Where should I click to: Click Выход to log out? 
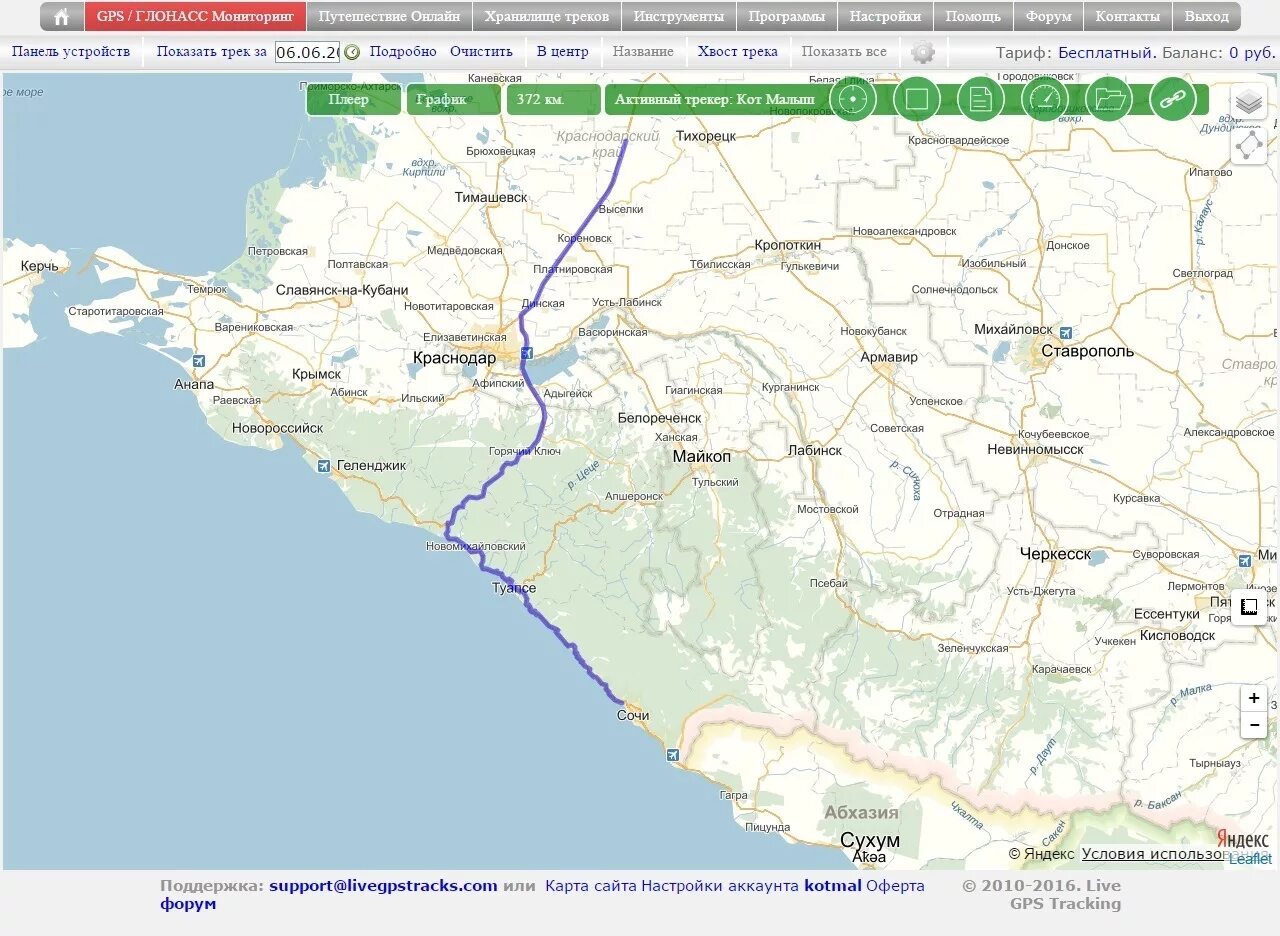1207,16
